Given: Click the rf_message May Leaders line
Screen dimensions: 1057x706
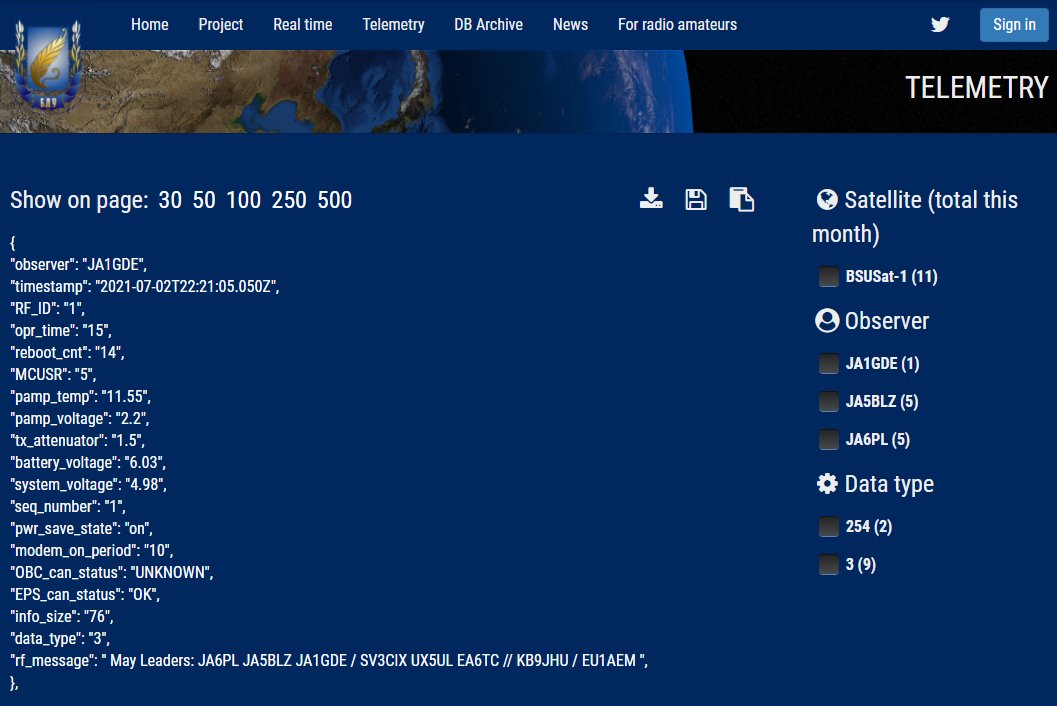Looking at the screenshot, I should pyautogui.click(x=329, y=661).
